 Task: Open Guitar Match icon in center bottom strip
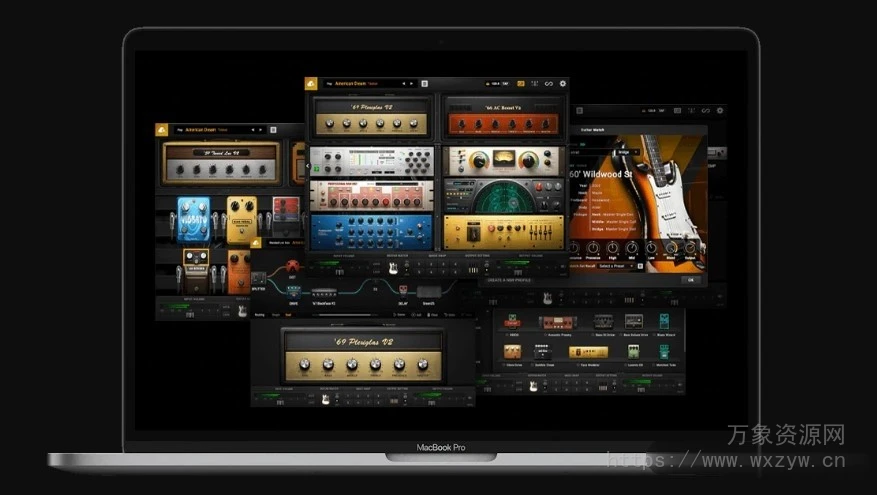tap(393, 268)
